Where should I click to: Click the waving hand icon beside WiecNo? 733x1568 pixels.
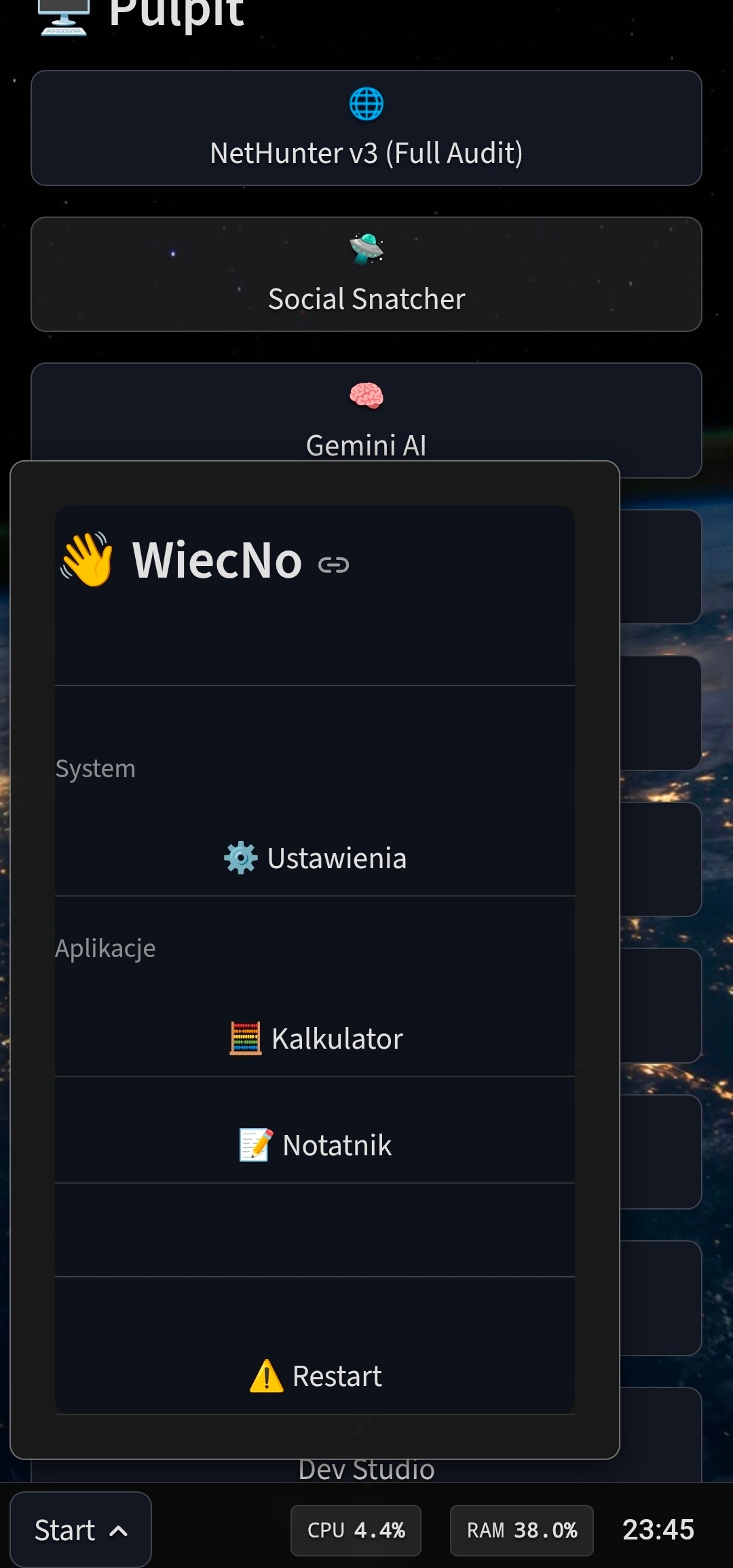[87, 559]
